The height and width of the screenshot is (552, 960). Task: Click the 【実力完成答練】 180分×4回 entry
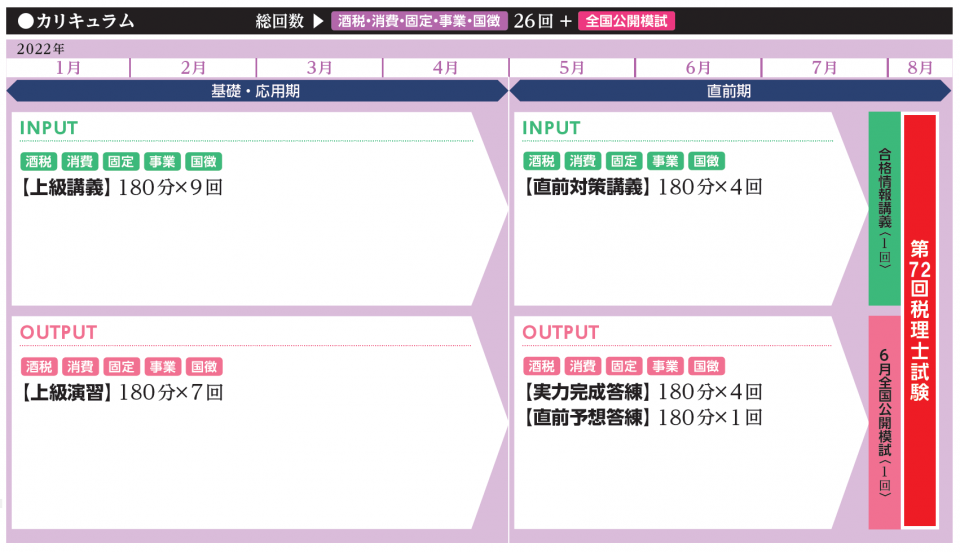(x=642, y=392)
